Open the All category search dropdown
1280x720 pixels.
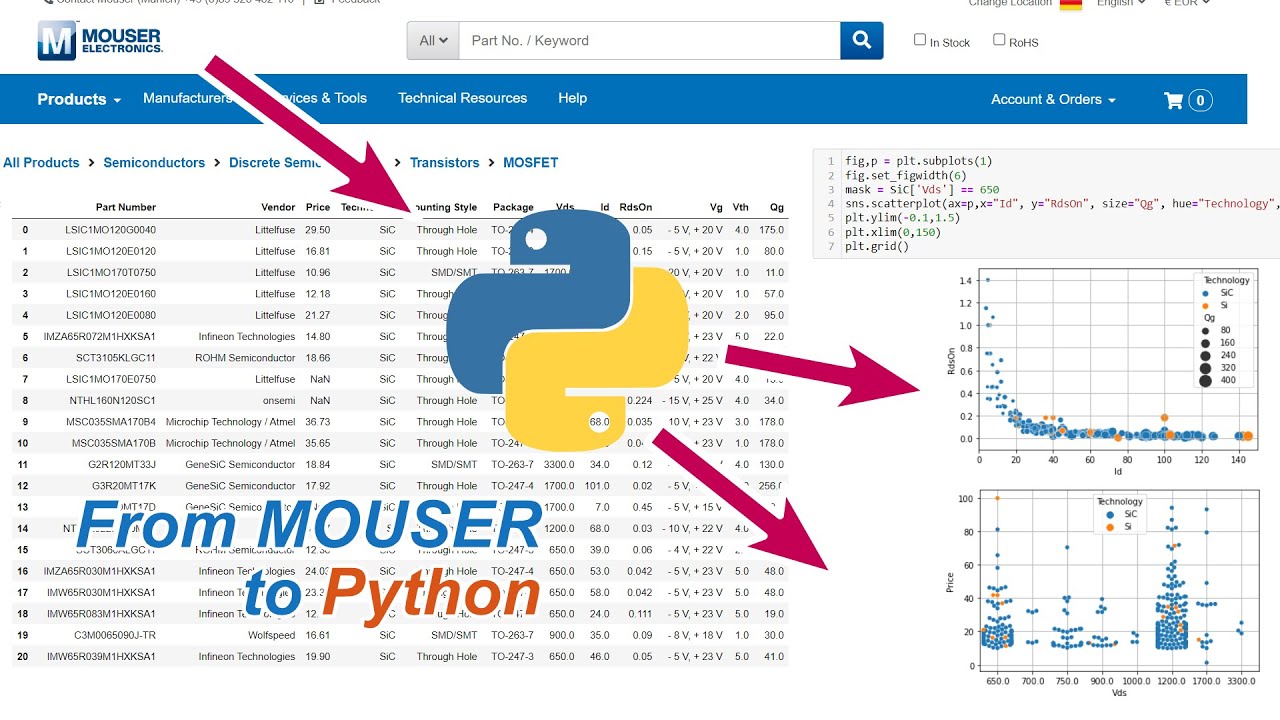coord(433,41)
